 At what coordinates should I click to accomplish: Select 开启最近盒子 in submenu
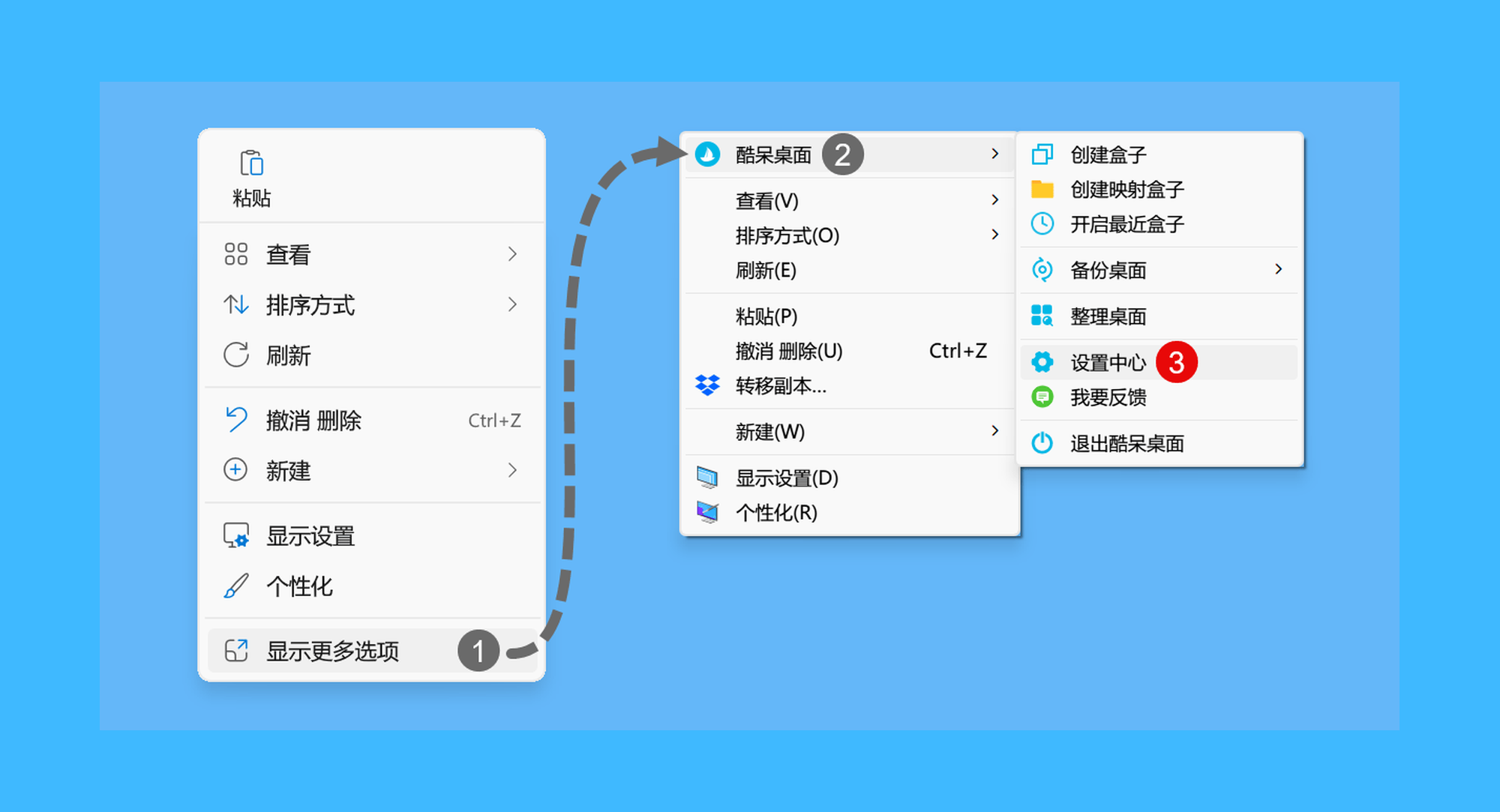tap(1159, 223)
